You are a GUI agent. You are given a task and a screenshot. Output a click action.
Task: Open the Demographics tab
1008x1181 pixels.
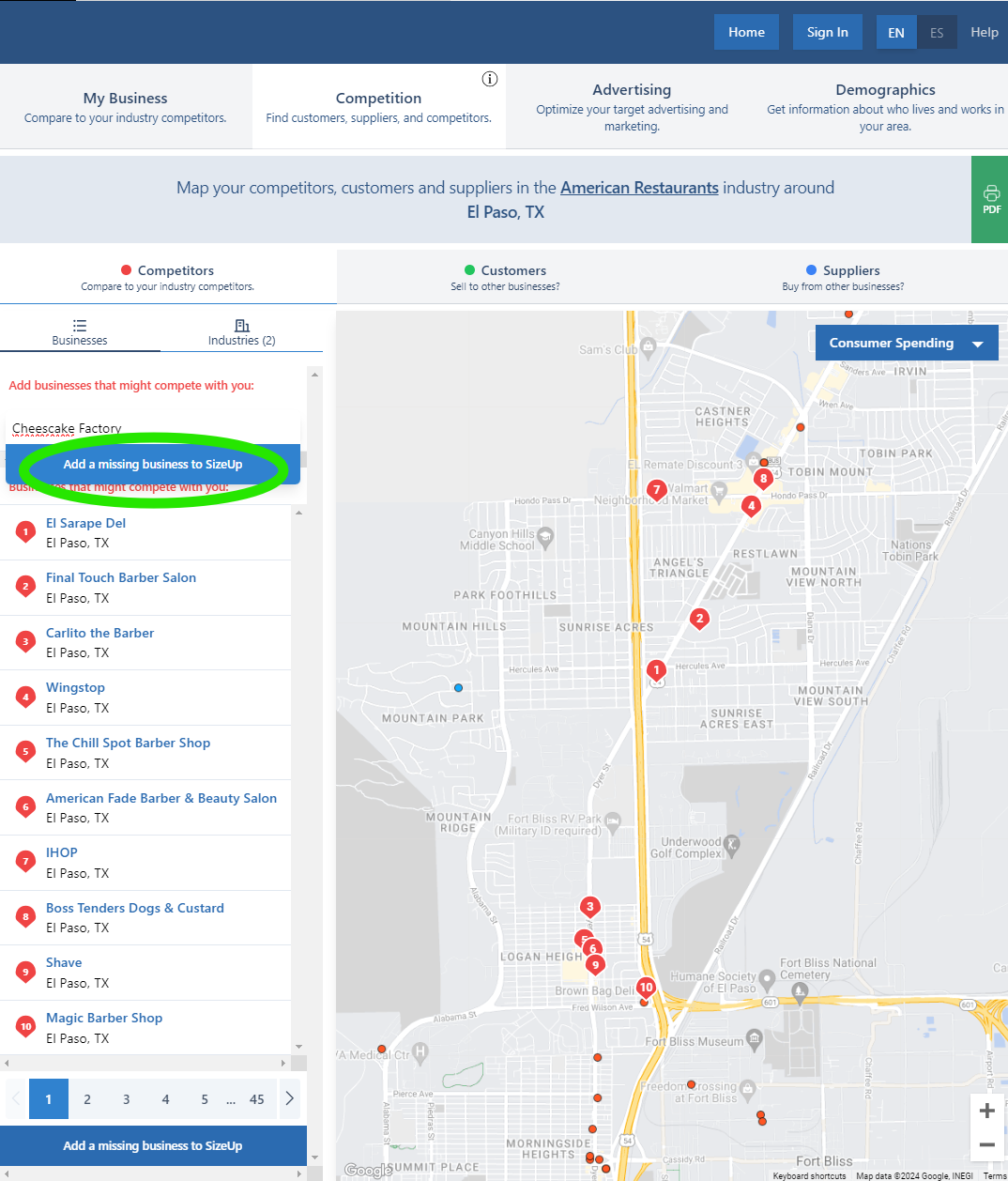(x=884, y=107)
